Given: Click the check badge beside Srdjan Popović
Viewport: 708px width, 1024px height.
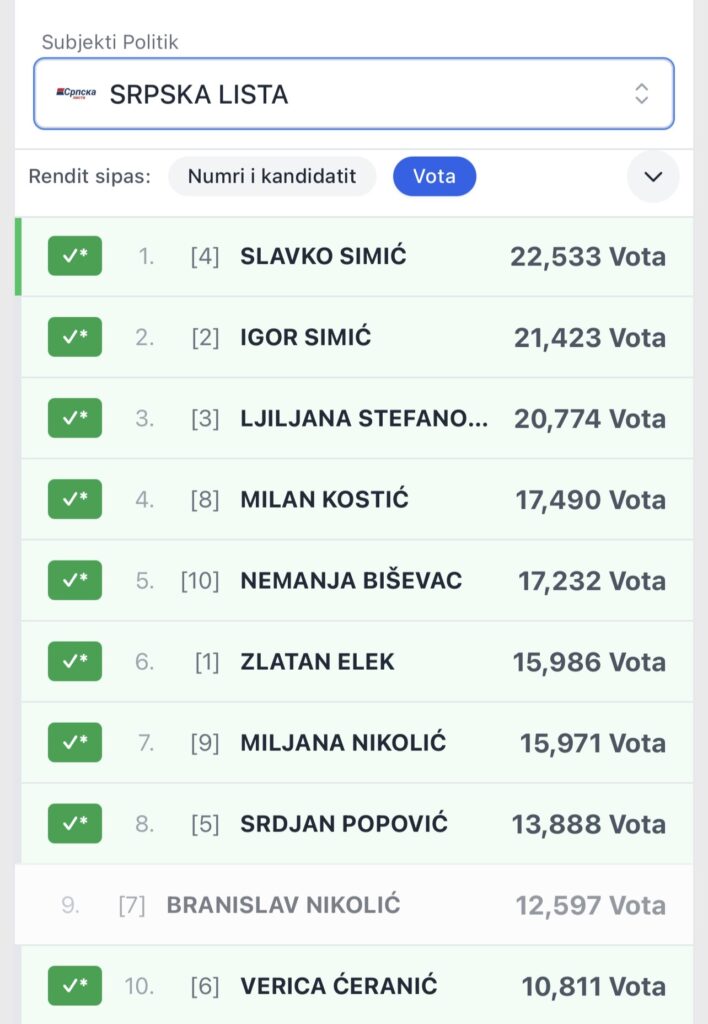Looking at the screenshot, I should [75, 823].
